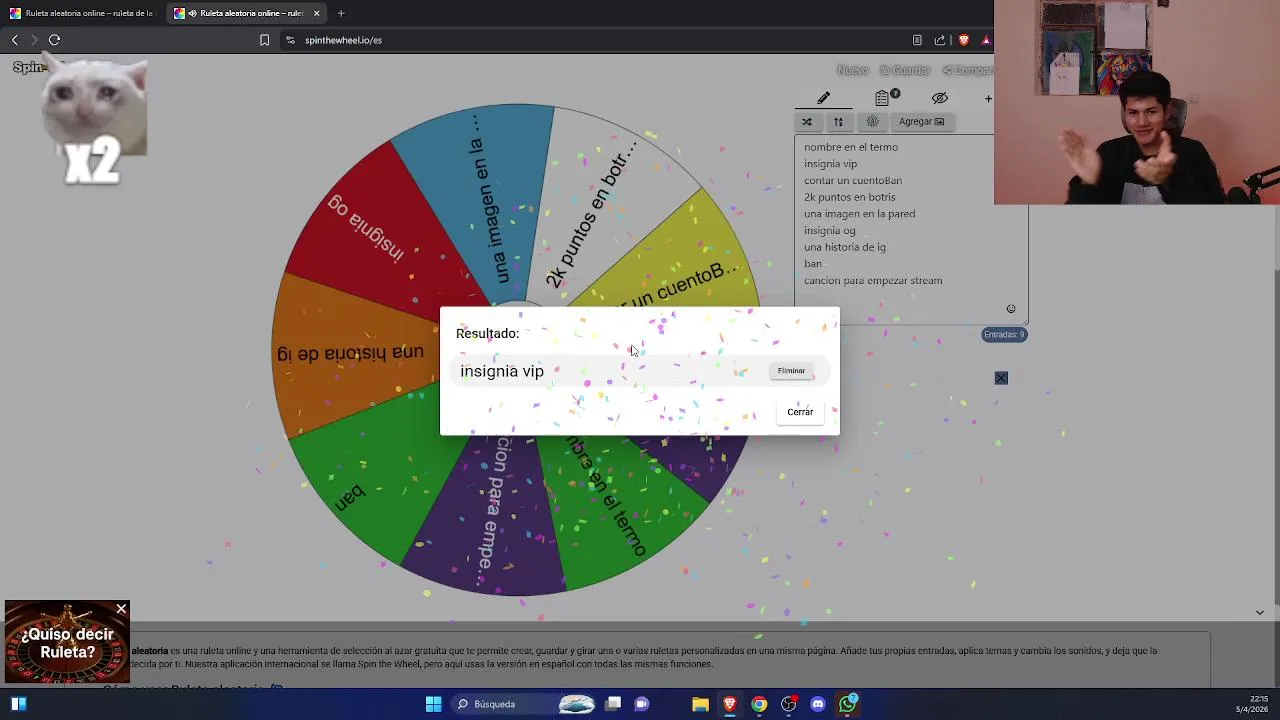Close the '¿Quiso decir Ruleta?' overlay

(121, 609)
